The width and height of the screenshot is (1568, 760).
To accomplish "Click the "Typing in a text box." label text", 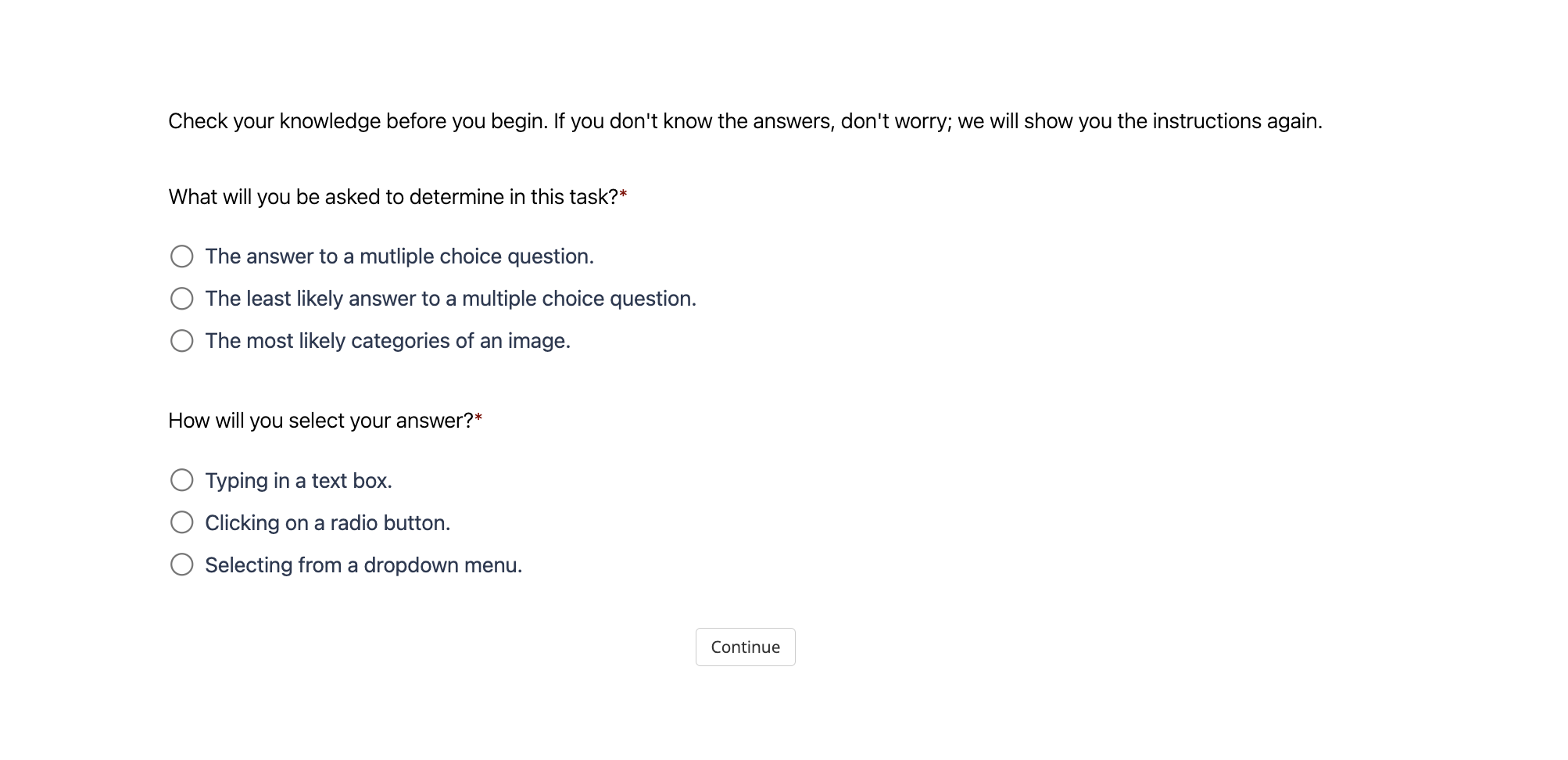I will [x=299, y=481].
